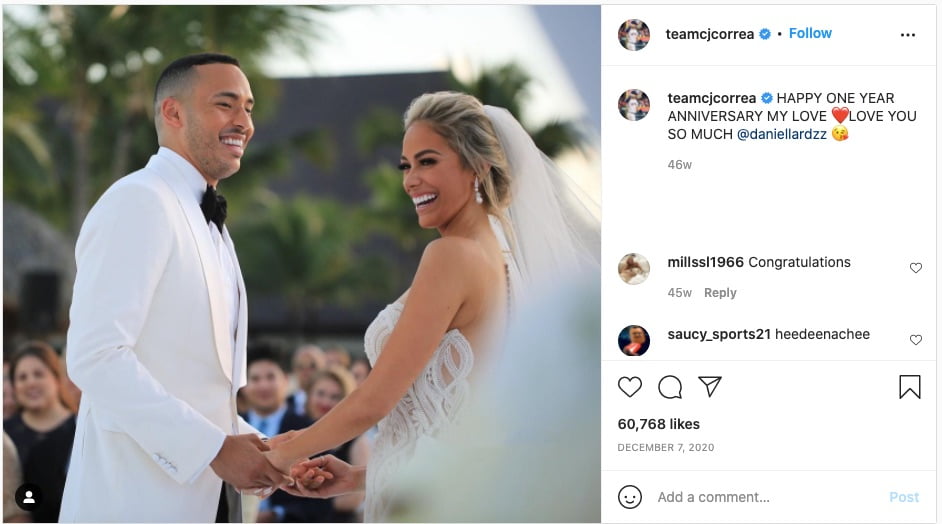The width and height of the screenshot is (942, 524).
Task: Open the comment speech bubble icon
Action: click(670, 387)
